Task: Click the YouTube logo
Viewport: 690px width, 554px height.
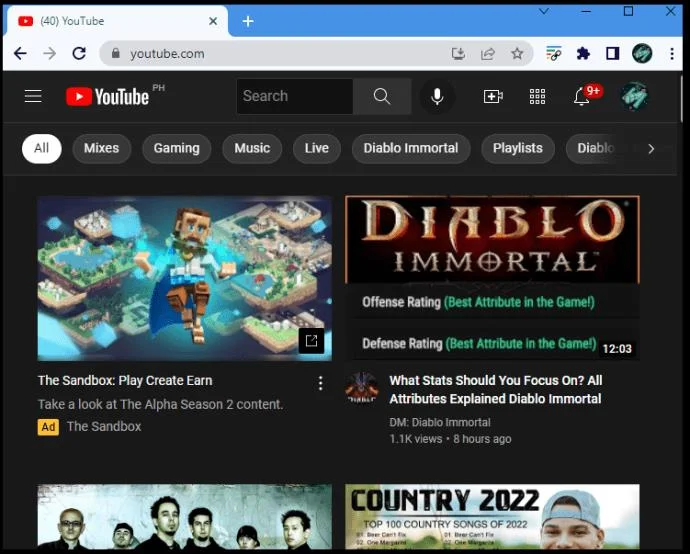Action: click(x=107, y=96)
